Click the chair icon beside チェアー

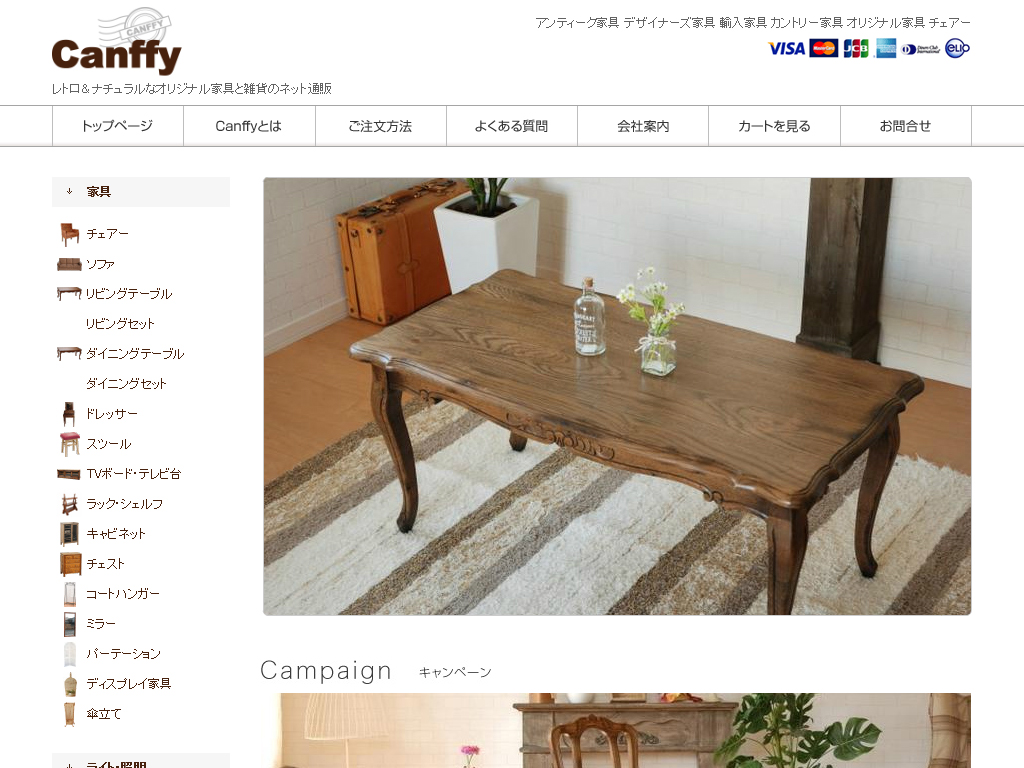tap(69, 234)
